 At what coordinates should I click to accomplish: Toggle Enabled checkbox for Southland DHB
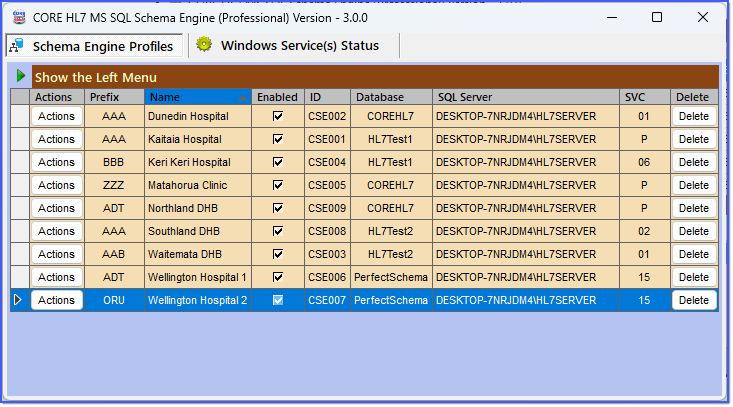point(278,231)
